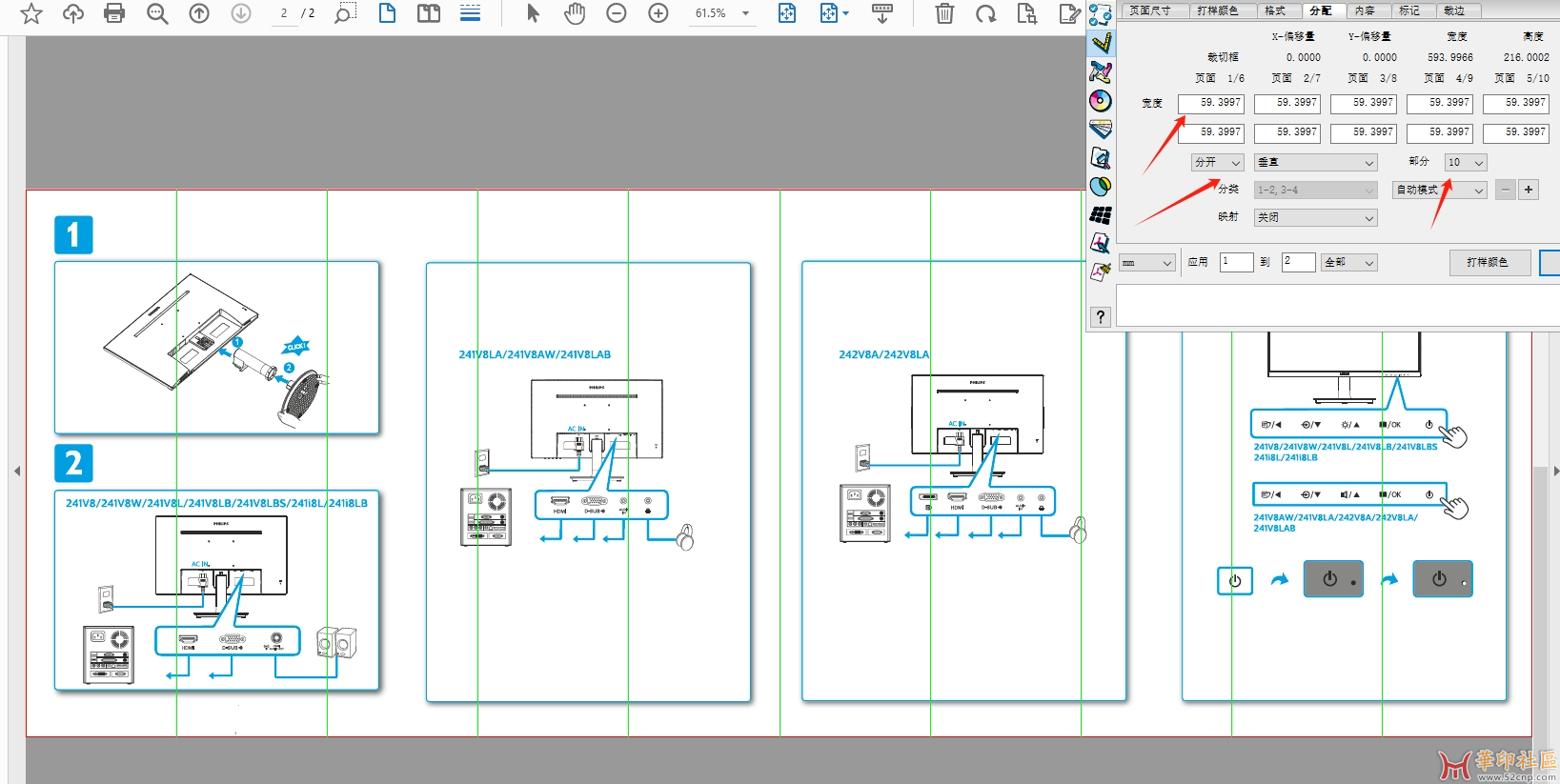1560x784 pixels.
Task: Open the 分开 dropdown
Action: point(1218,163)
